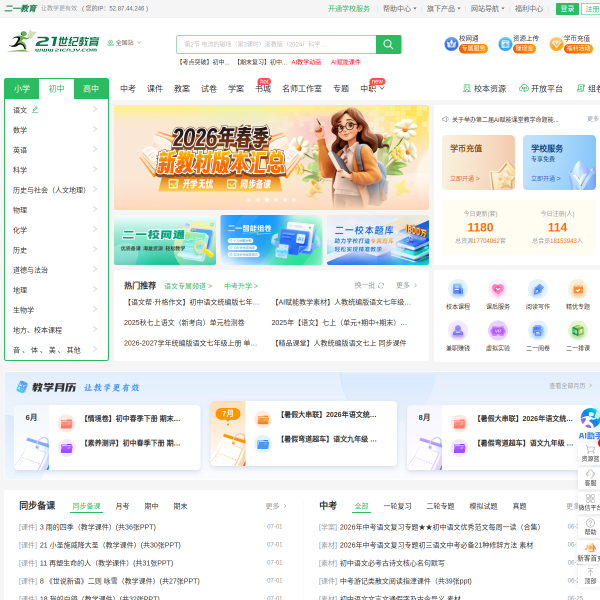Click the 21世纪教育 logo
The image size is (600, 600).
click(x=54, y=41)
